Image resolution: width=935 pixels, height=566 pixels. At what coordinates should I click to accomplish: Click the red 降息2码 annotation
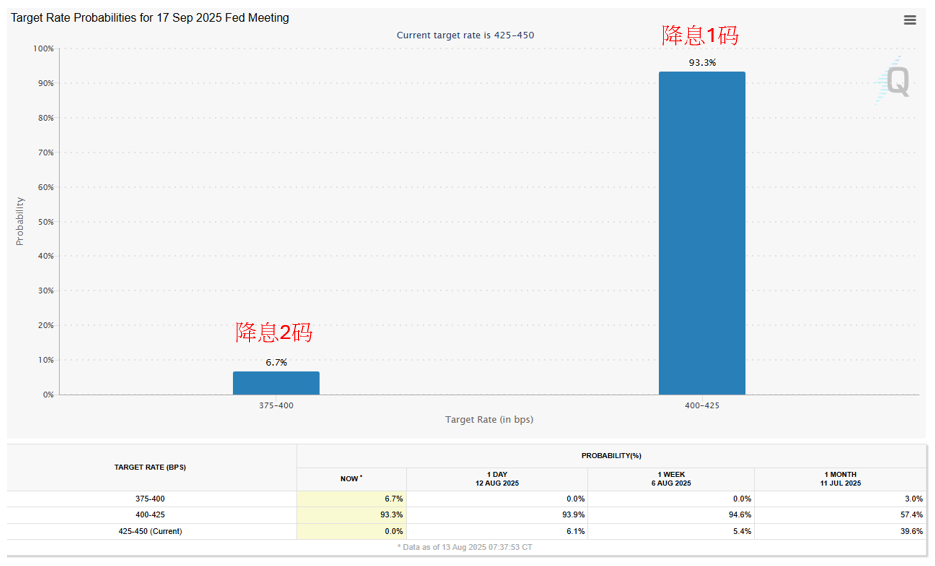[x=274, y=333]
